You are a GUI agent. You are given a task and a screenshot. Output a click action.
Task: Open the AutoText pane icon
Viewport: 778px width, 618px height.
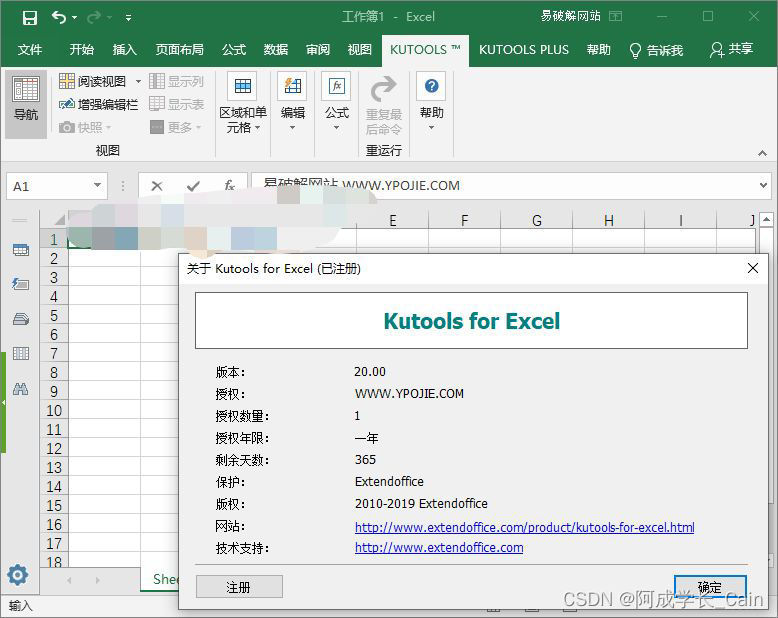coord(21,284)
